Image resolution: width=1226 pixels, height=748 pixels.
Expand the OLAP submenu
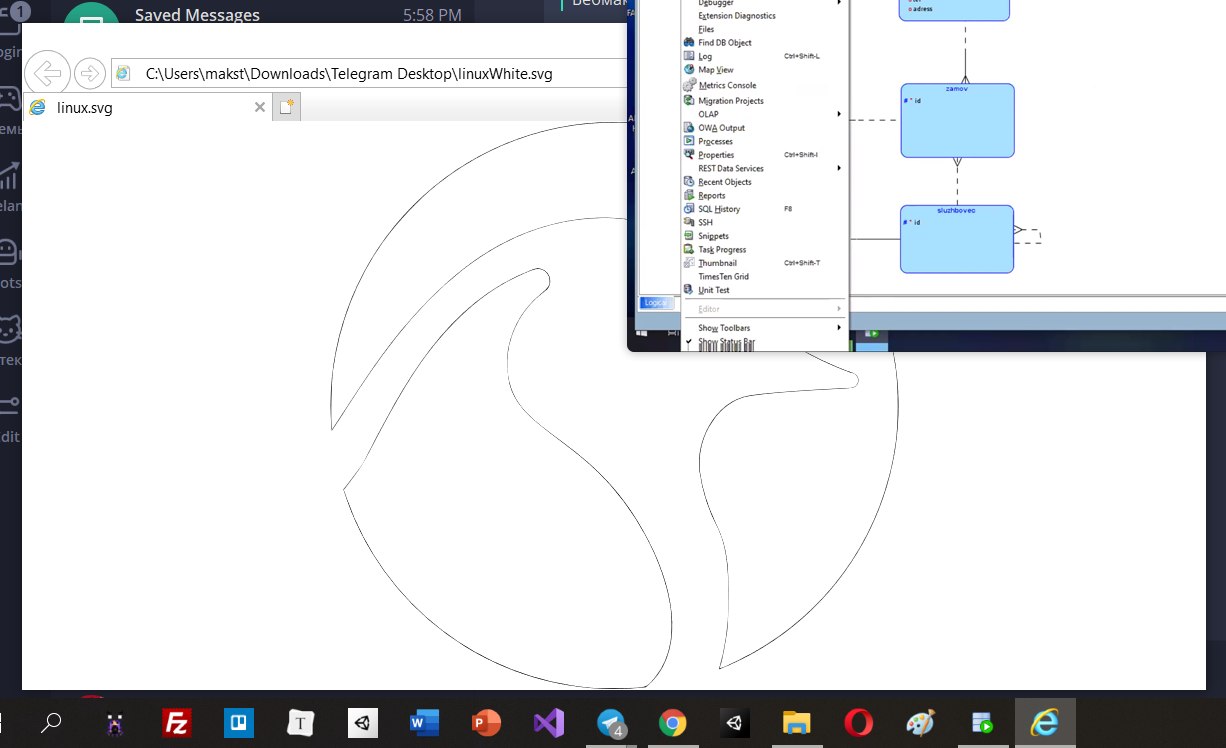764,114
